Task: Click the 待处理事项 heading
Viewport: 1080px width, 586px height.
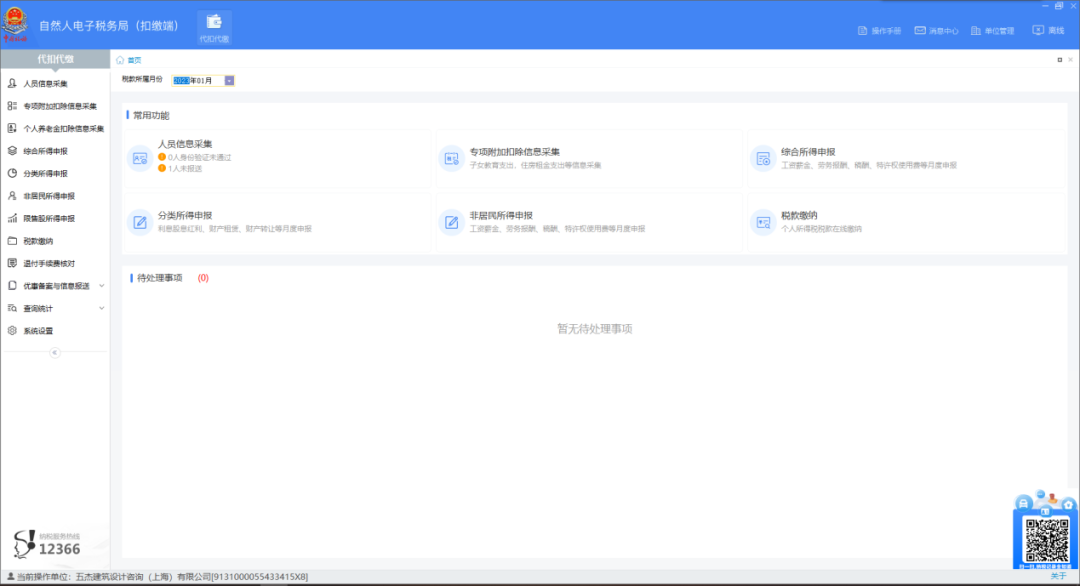Action: pyautogui.click(x=159, y=278)
